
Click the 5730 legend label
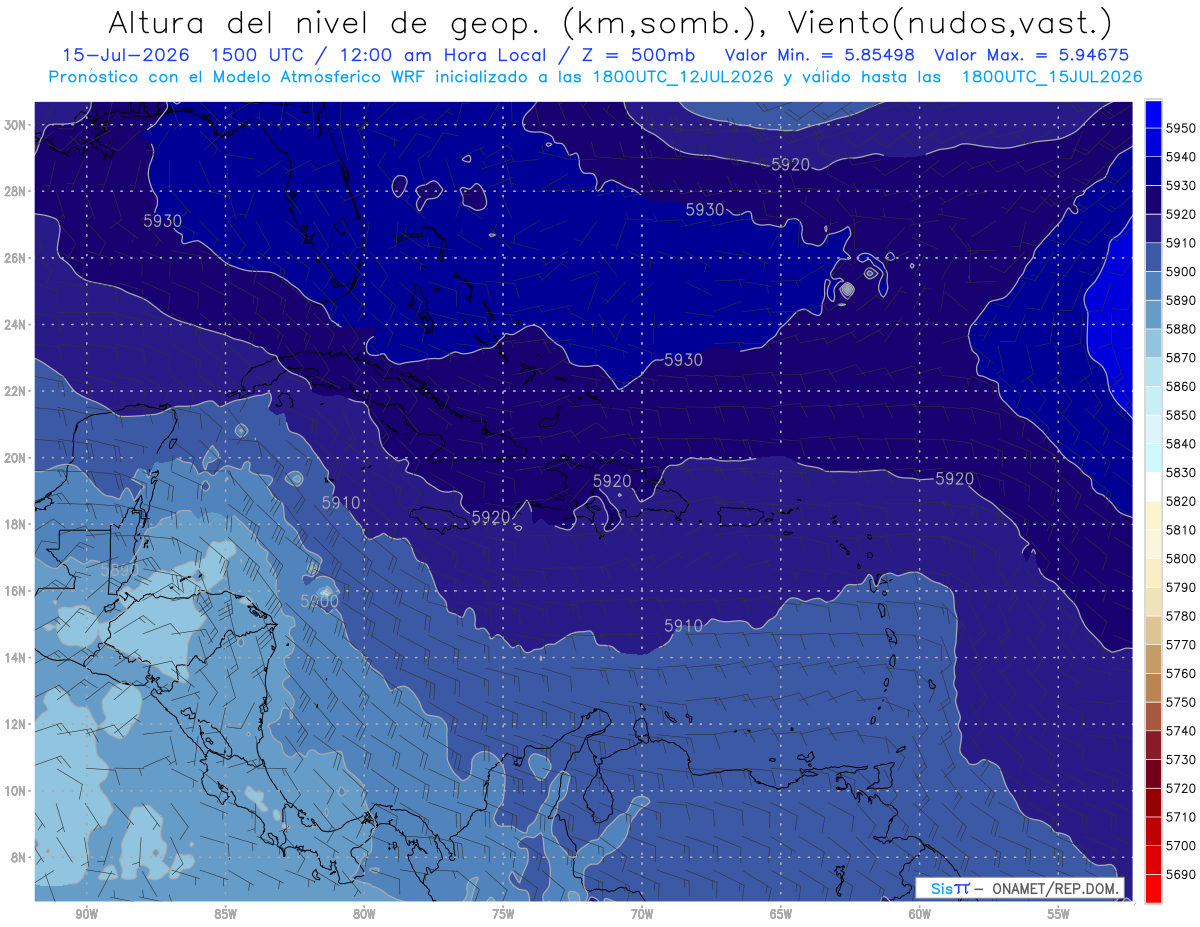(1182, 759)
